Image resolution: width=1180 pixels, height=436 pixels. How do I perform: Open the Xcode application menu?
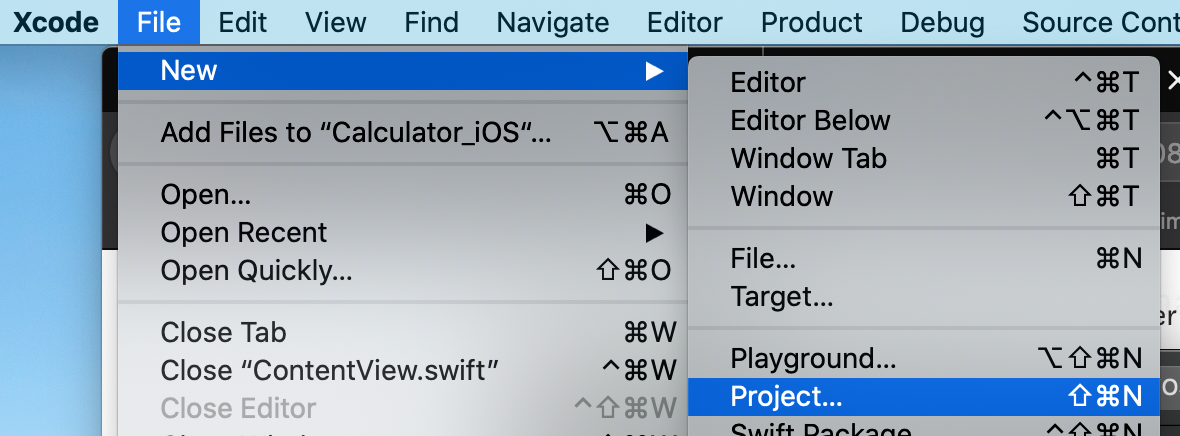[x=55, y=22]
